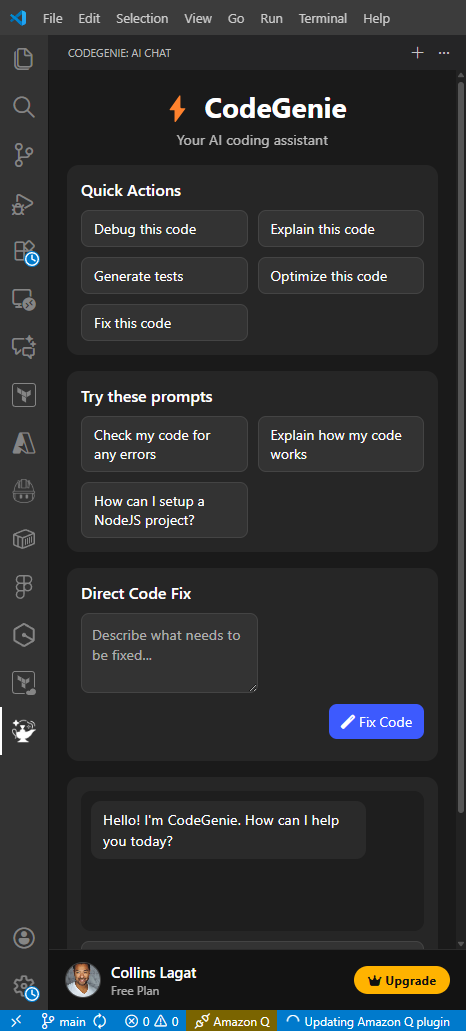Open the Manage gear icon
The image size is (466, 1031).
click(x=24, y=986)
